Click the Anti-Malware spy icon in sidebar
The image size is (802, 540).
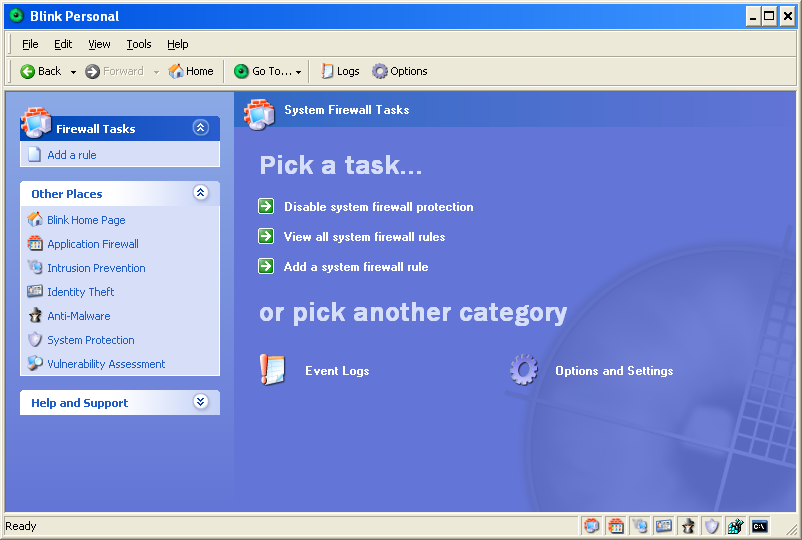(35, 315)
